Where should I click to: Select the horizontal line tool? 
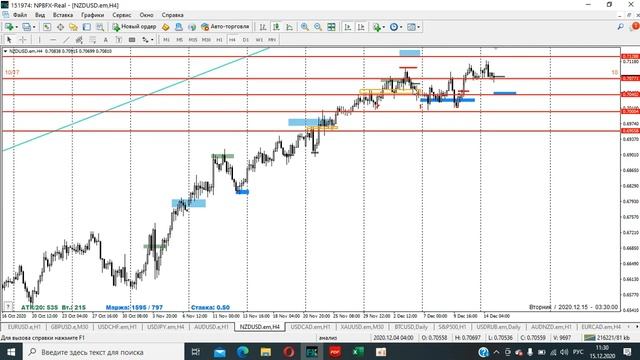[x=53, y=40]
